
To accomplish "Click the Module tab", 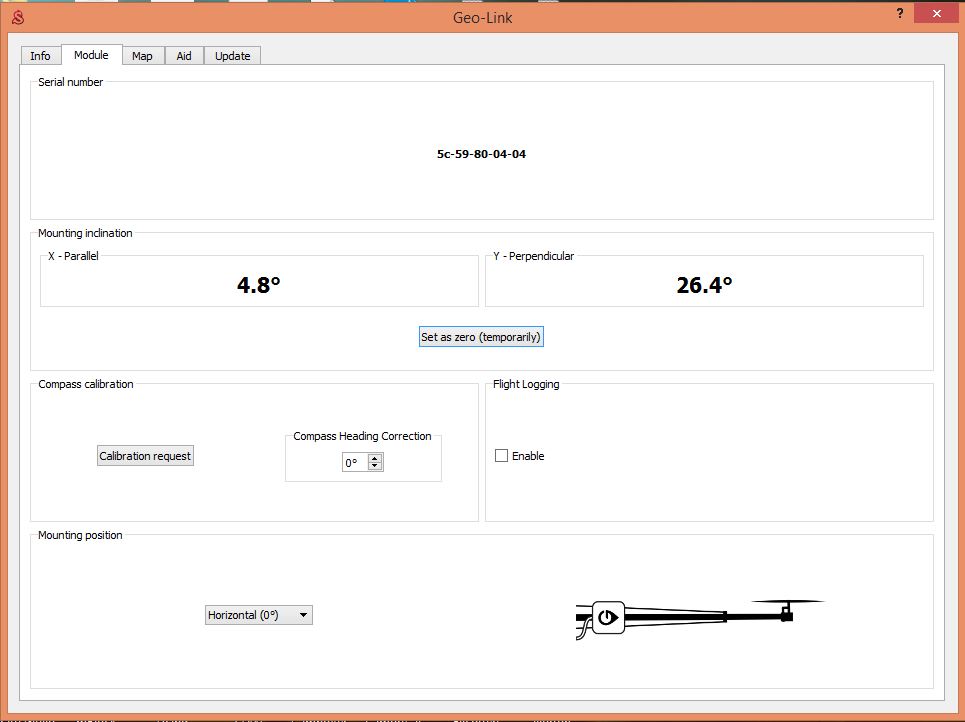I will coord(91,55).
